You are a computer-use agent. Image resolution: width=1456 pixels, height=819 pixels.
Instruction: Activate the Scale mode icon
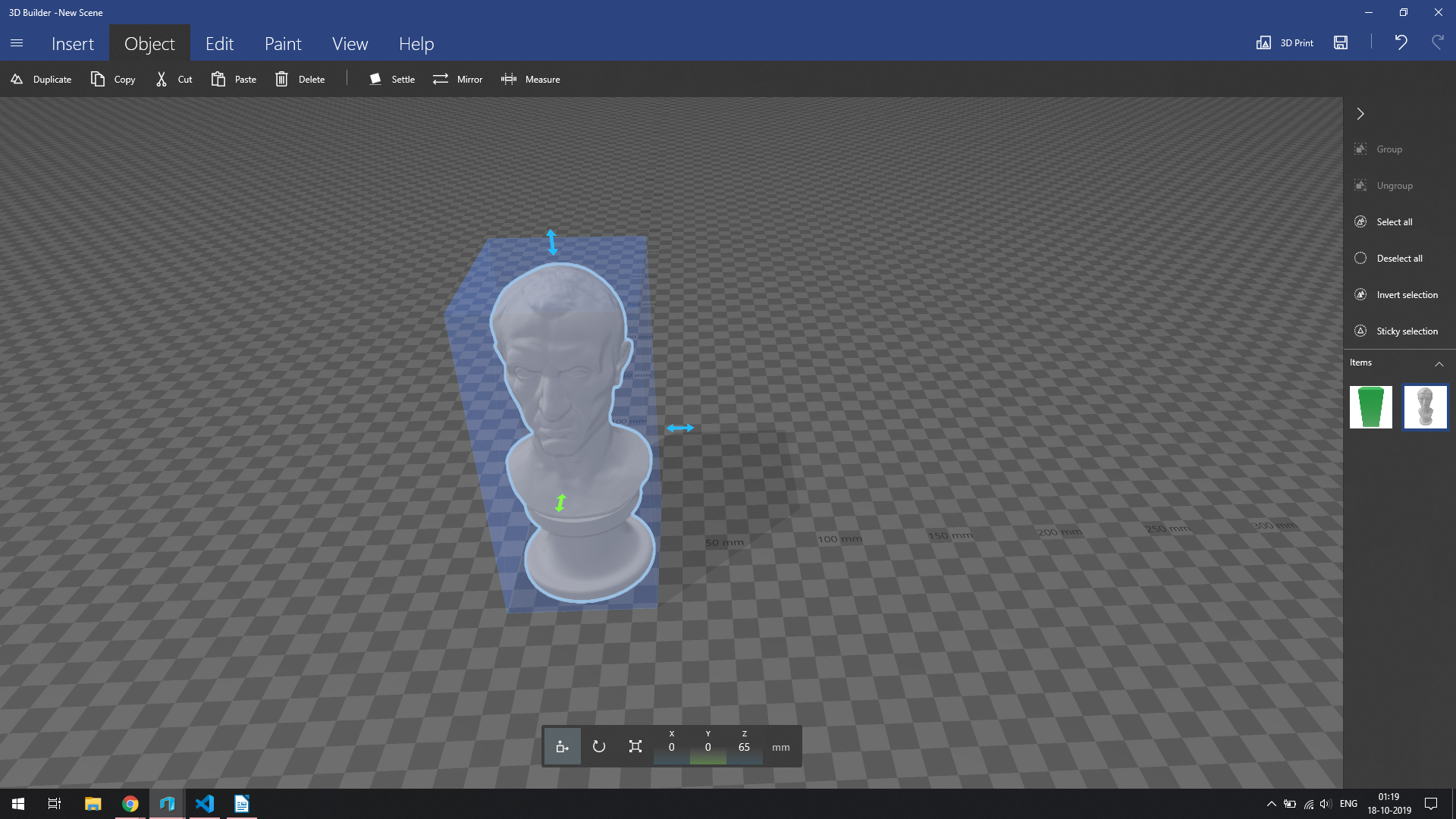coord(635,747)
